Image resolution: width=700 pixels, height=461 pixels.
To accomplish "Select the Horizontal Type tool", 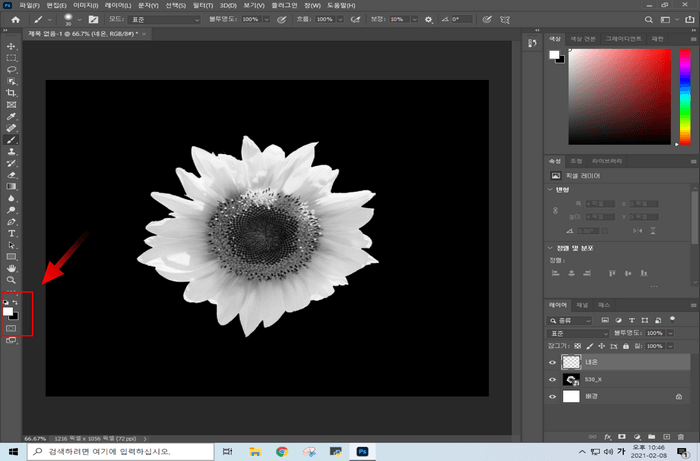I will (12, 232).
